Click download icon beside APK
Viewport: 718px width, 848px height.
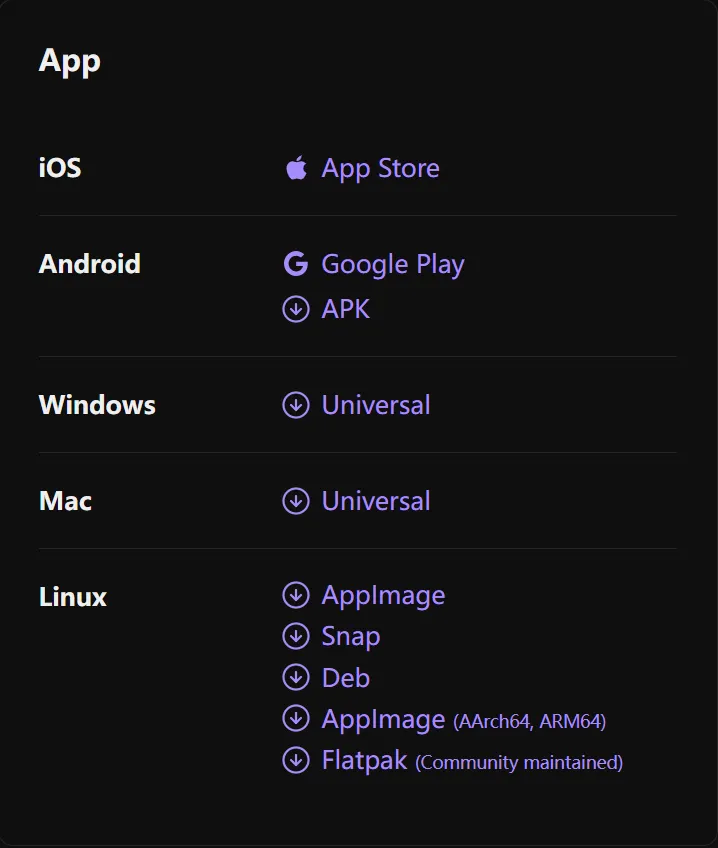(x=296, y=309)
